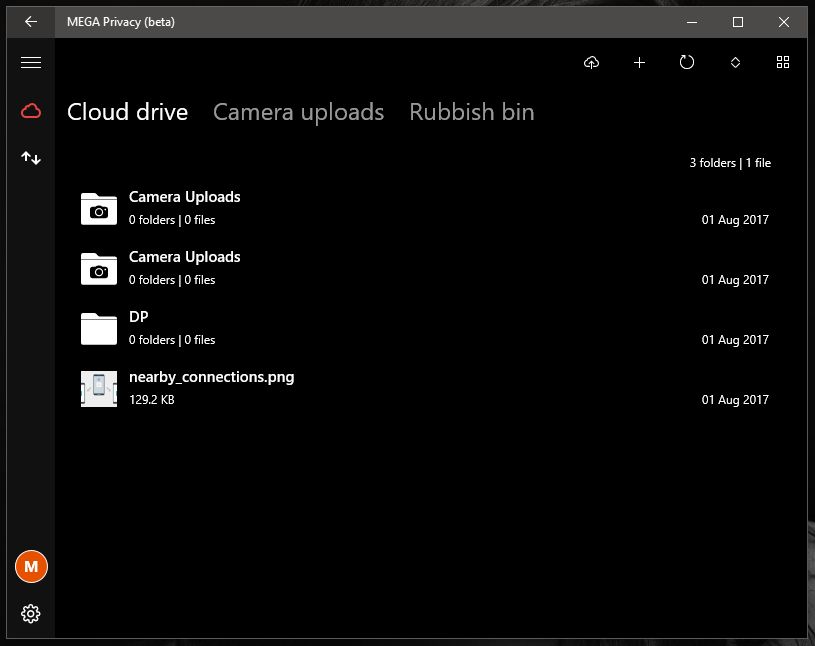Switch to grid view layout
Image resolution: width=815 pixels, height=646 pixels.
pos(783,63)
